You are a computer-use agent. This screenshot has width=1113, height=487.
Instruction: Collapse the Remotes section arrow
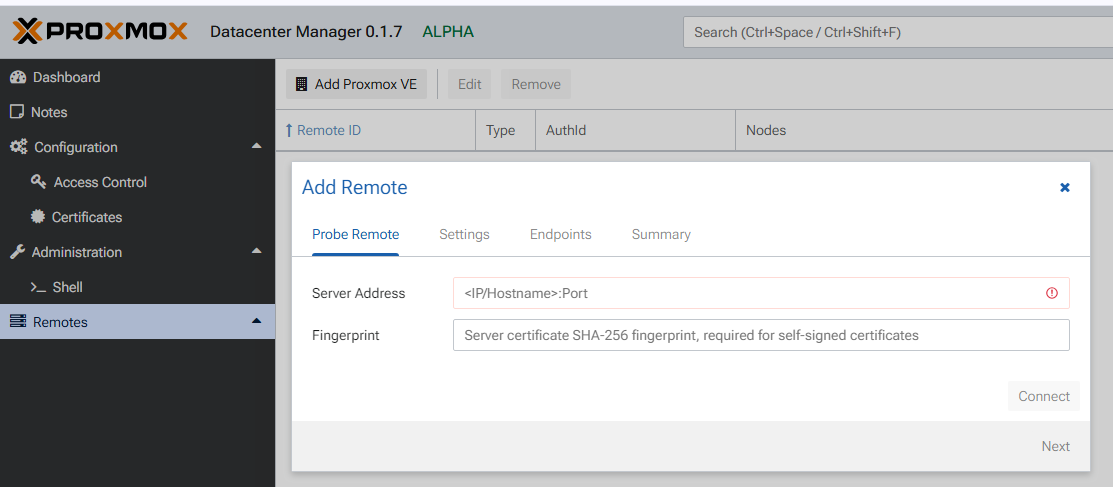coord(256,321)
